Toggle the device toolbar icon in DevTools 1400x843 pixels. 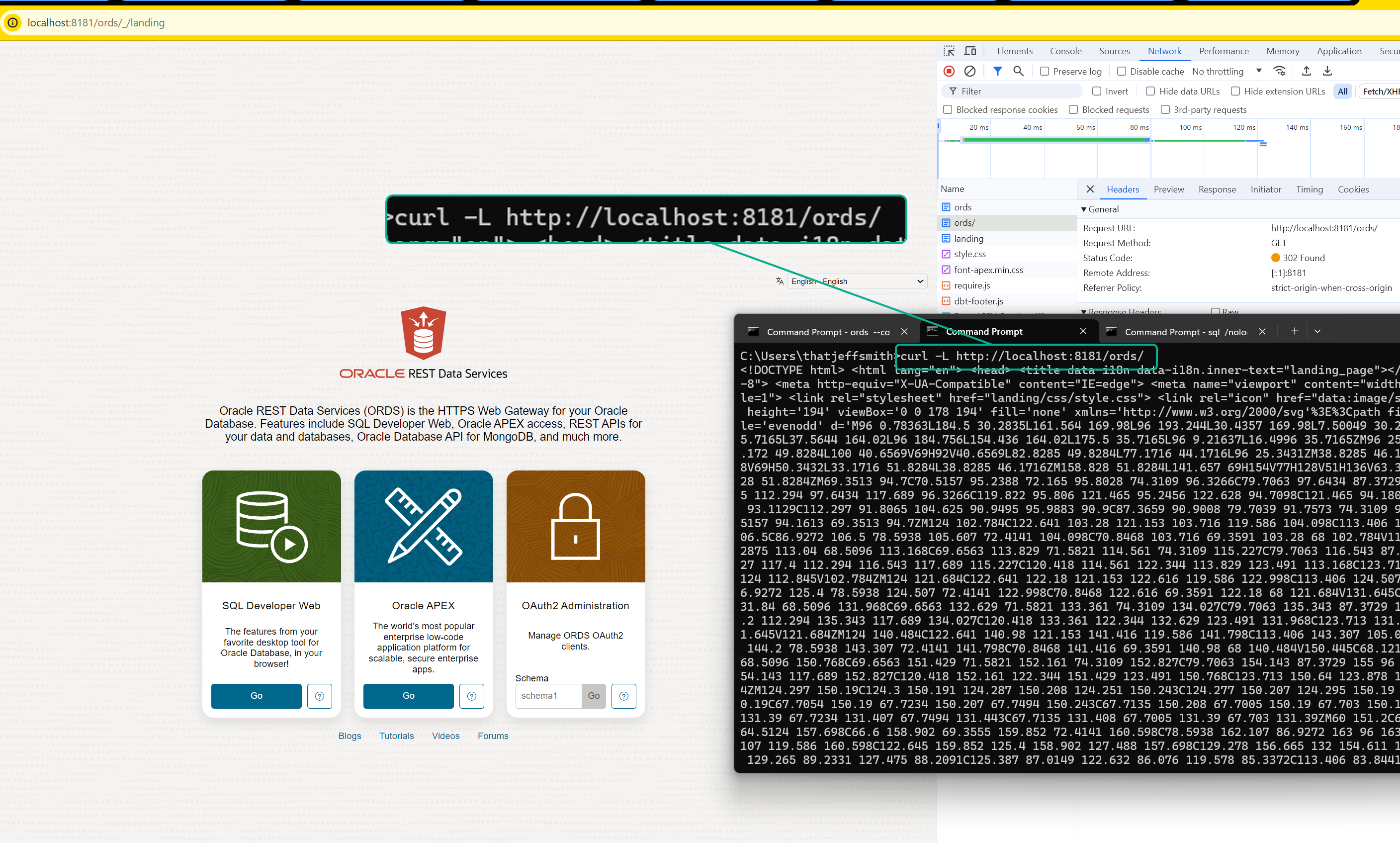click(x=970, y=51)
